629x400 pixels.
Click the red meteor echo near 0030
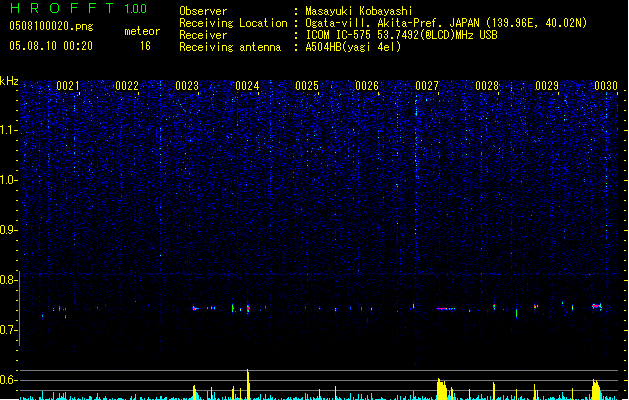(x=597, y=306)
